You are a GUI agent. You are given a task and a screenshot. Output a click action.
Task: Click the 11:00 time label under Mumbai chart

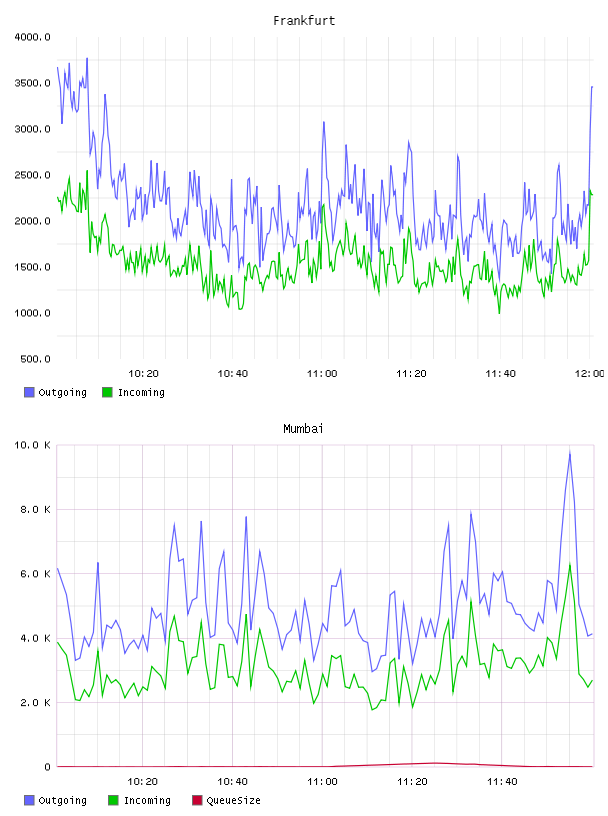click(x=322, y=782)
